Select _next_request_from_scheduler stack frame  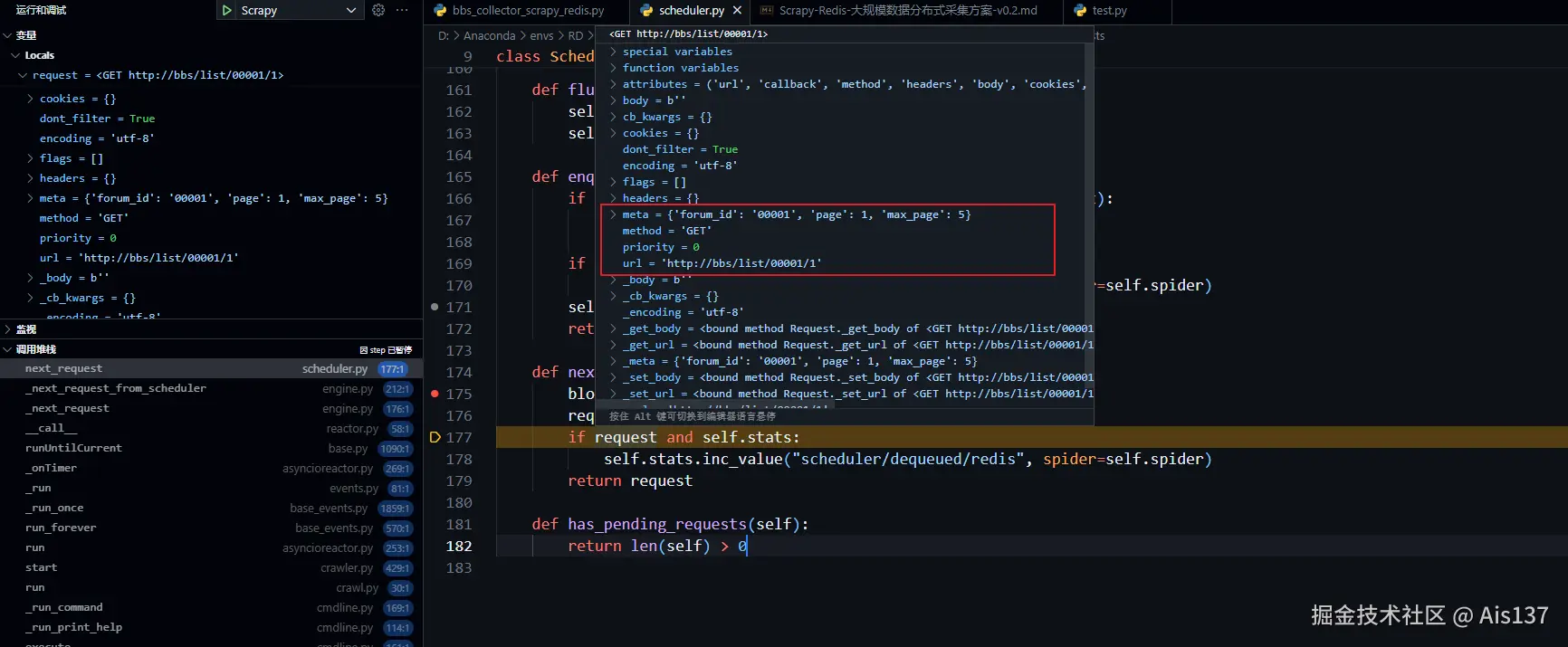211,389
